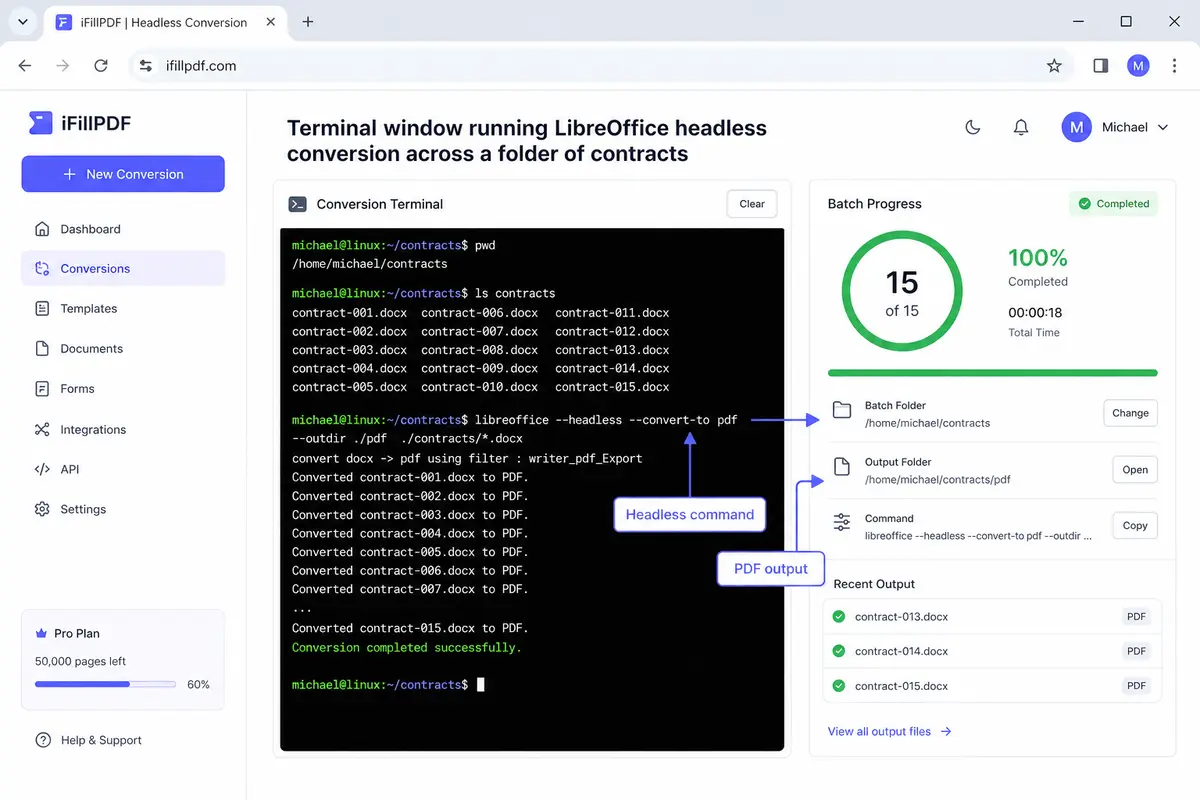The image size is (1200, 800).
Task: Click green check beside contract-014.docx
Action: click(839, 651)
